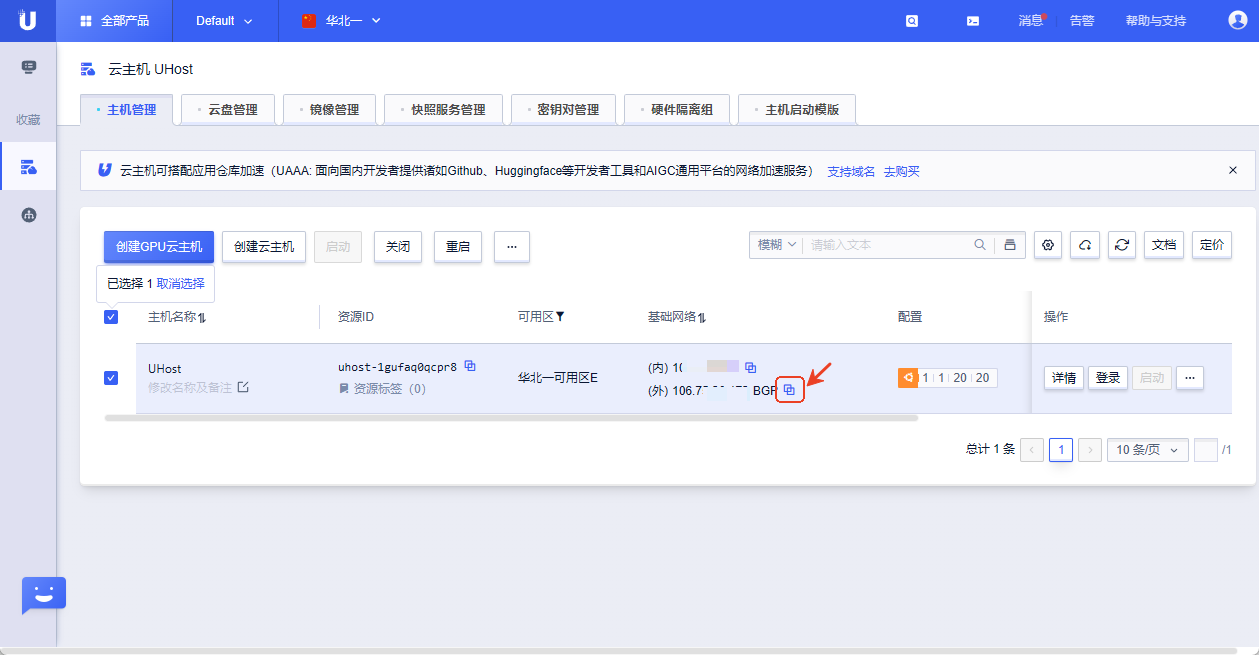This screenshot has width=1259, height=655.
Task: Expand the Default project dropdown
Action: coord(224,20)
